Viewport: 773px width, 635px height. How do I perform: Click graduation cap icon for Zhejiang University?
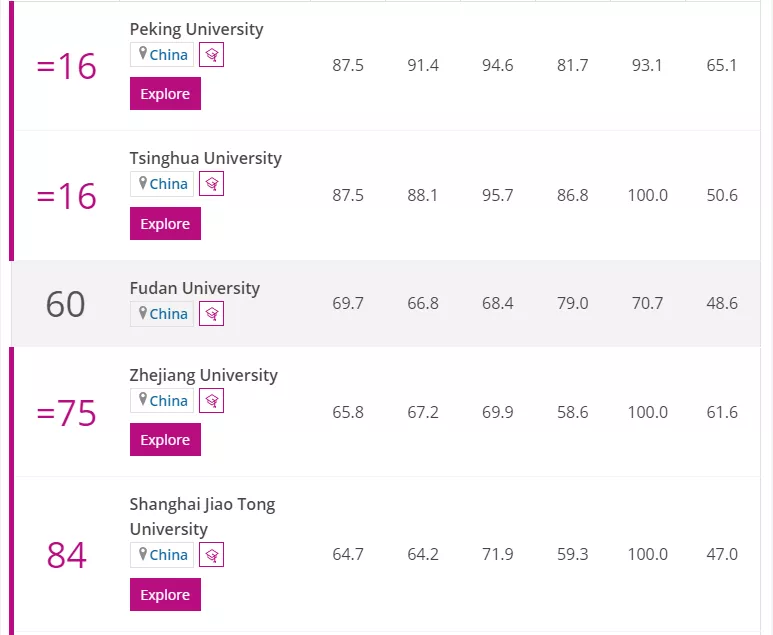211,401
